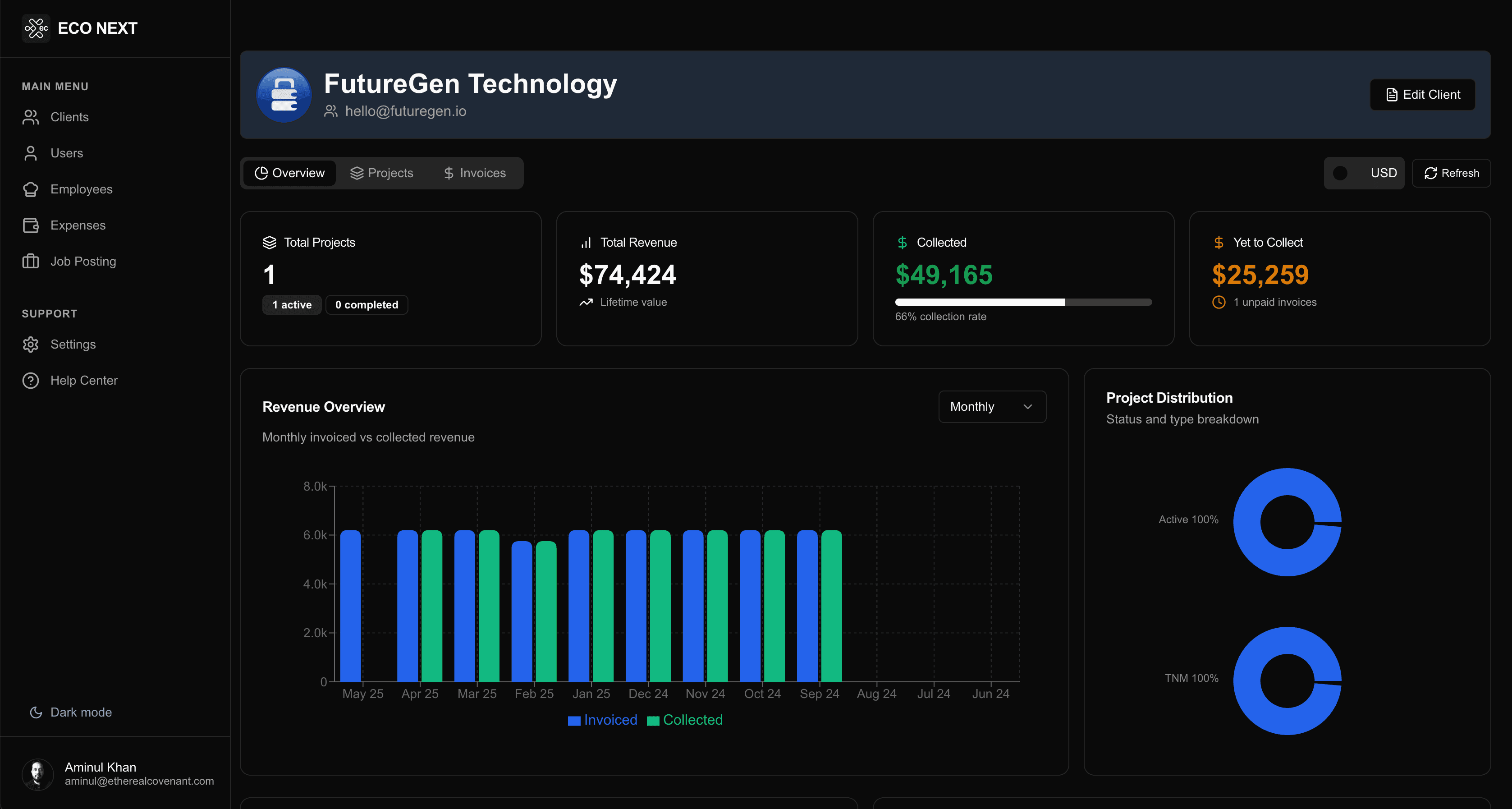The width and height of the screenshot is (1512, 809).
Task: Open the Monthly period dropdown
Action: tap(992, 407)
